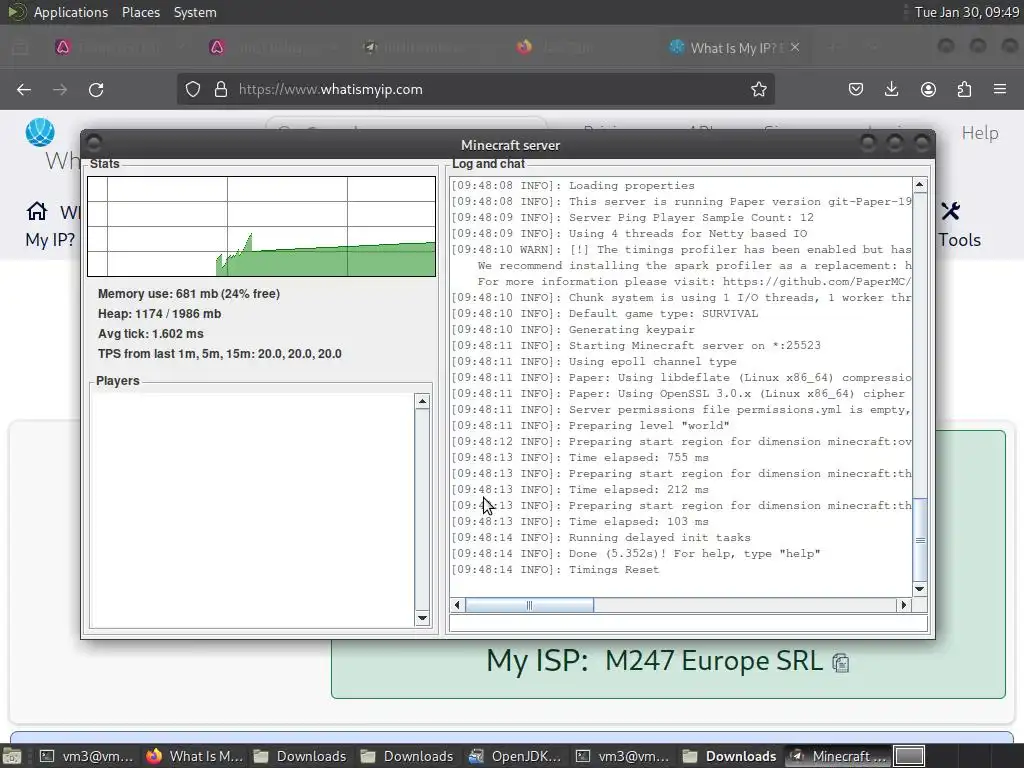
Task: Click the Running delayed init tasks line
Action: 601,537
